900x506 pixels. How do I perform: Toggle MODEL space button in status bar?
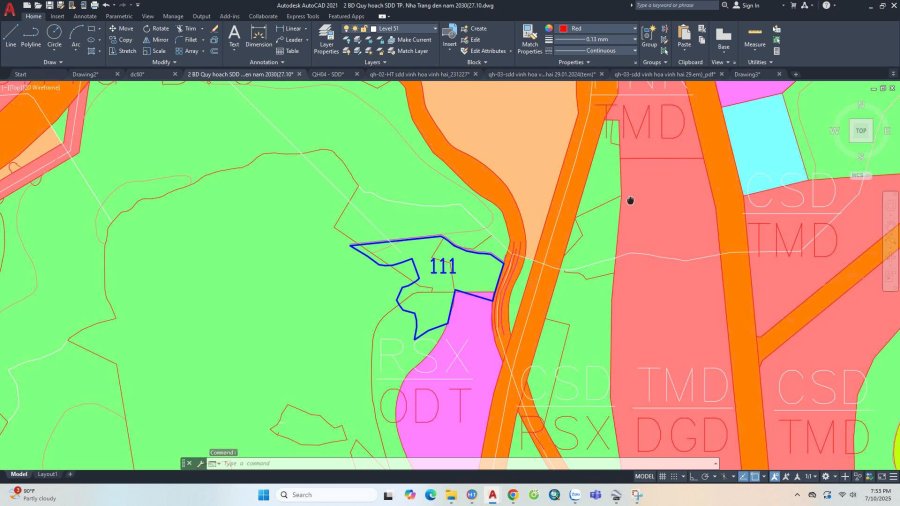point(645,477)
